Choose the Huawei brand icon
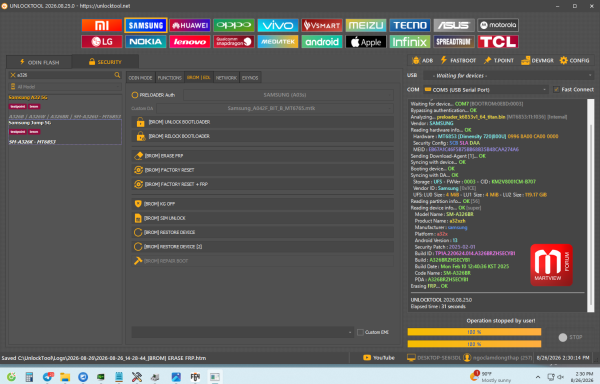The width and height of the screenshot is (600, 384). point(190,26)
